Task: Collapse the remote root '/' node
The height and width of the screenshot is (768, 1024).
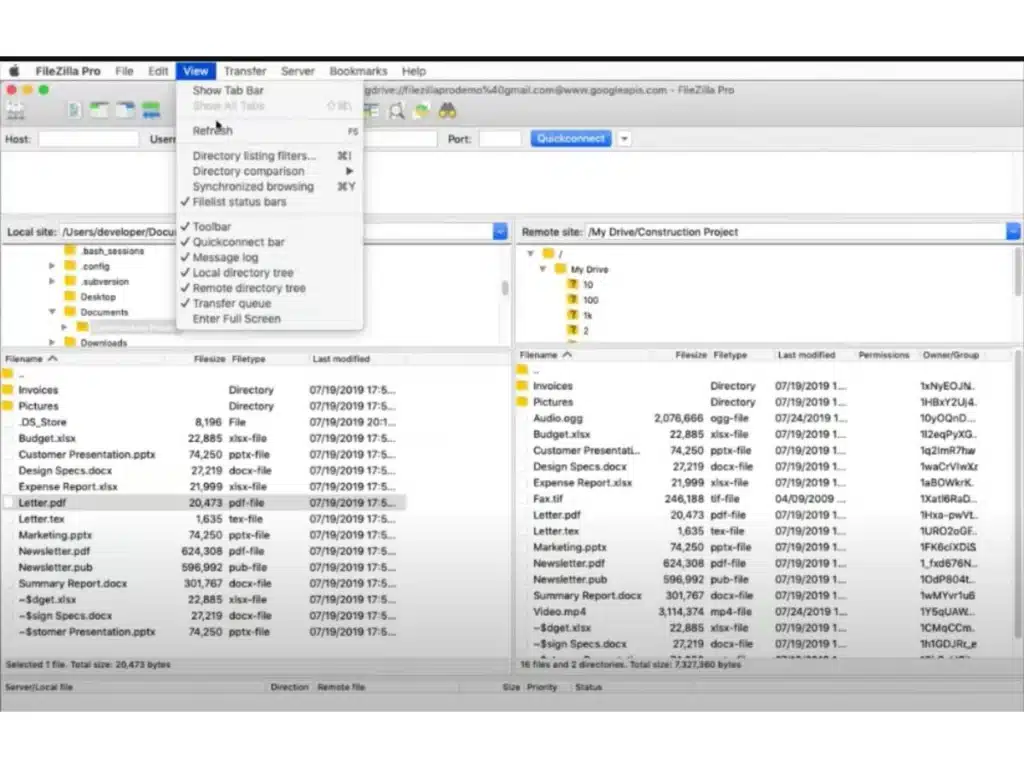Action: point(531,253)
